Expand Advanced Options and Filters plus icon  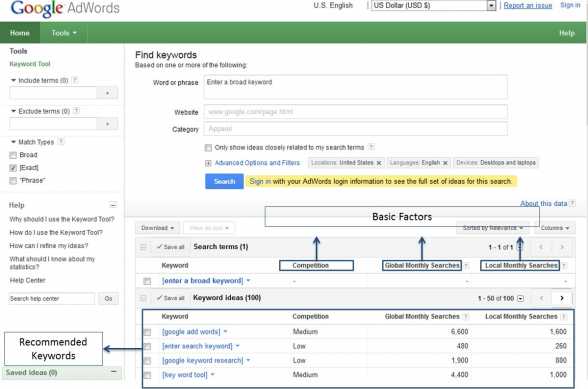pyautogui.click(x=208, y=163)
